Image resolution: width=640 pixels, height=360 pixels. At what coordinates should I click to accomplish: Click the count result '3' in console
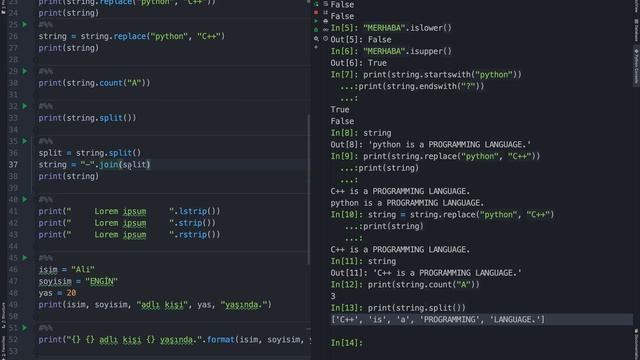pos(333,296)
